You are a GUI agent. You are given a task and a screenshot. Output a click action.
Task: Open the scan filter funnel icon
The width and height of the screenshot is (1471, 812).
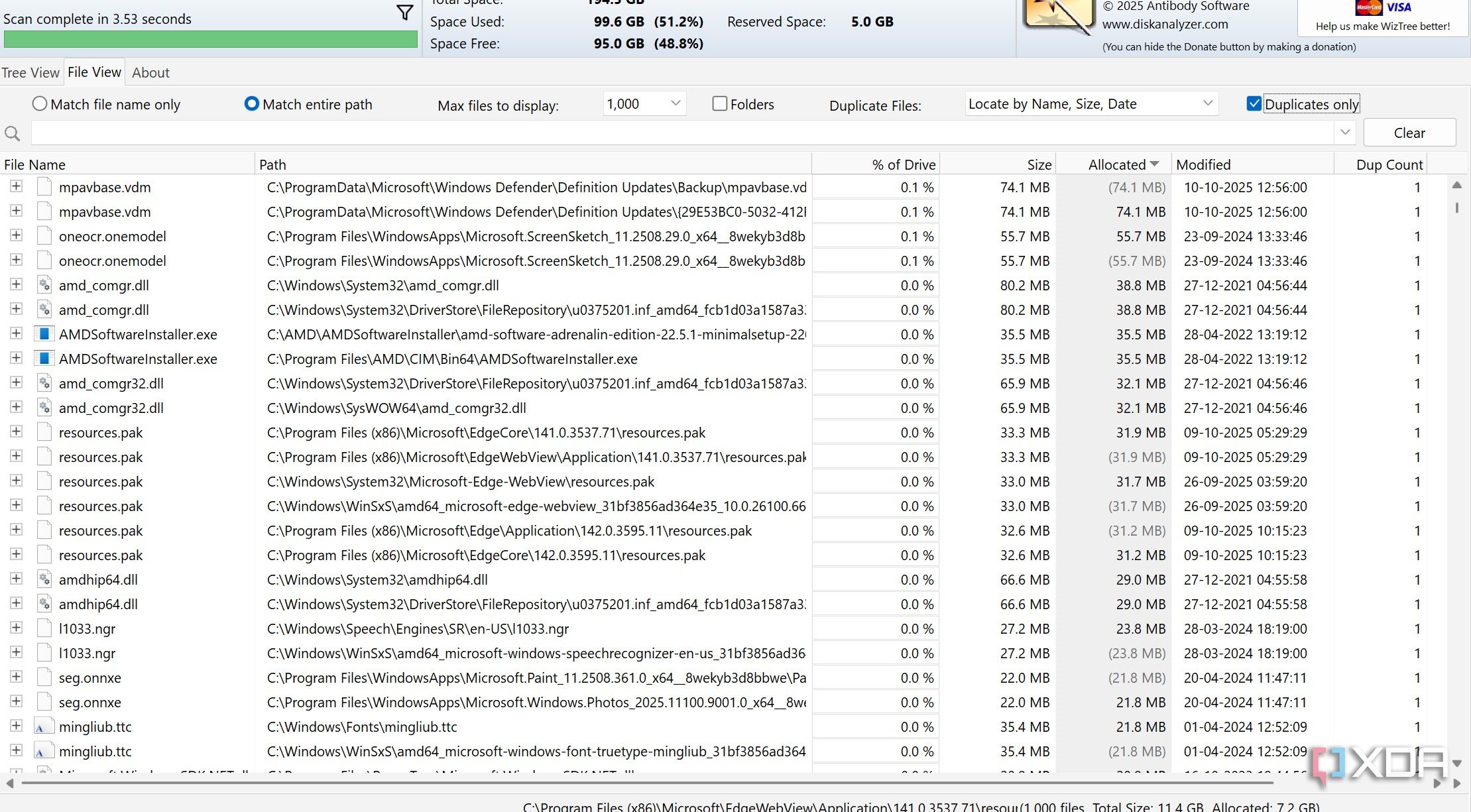pos(405,13)
